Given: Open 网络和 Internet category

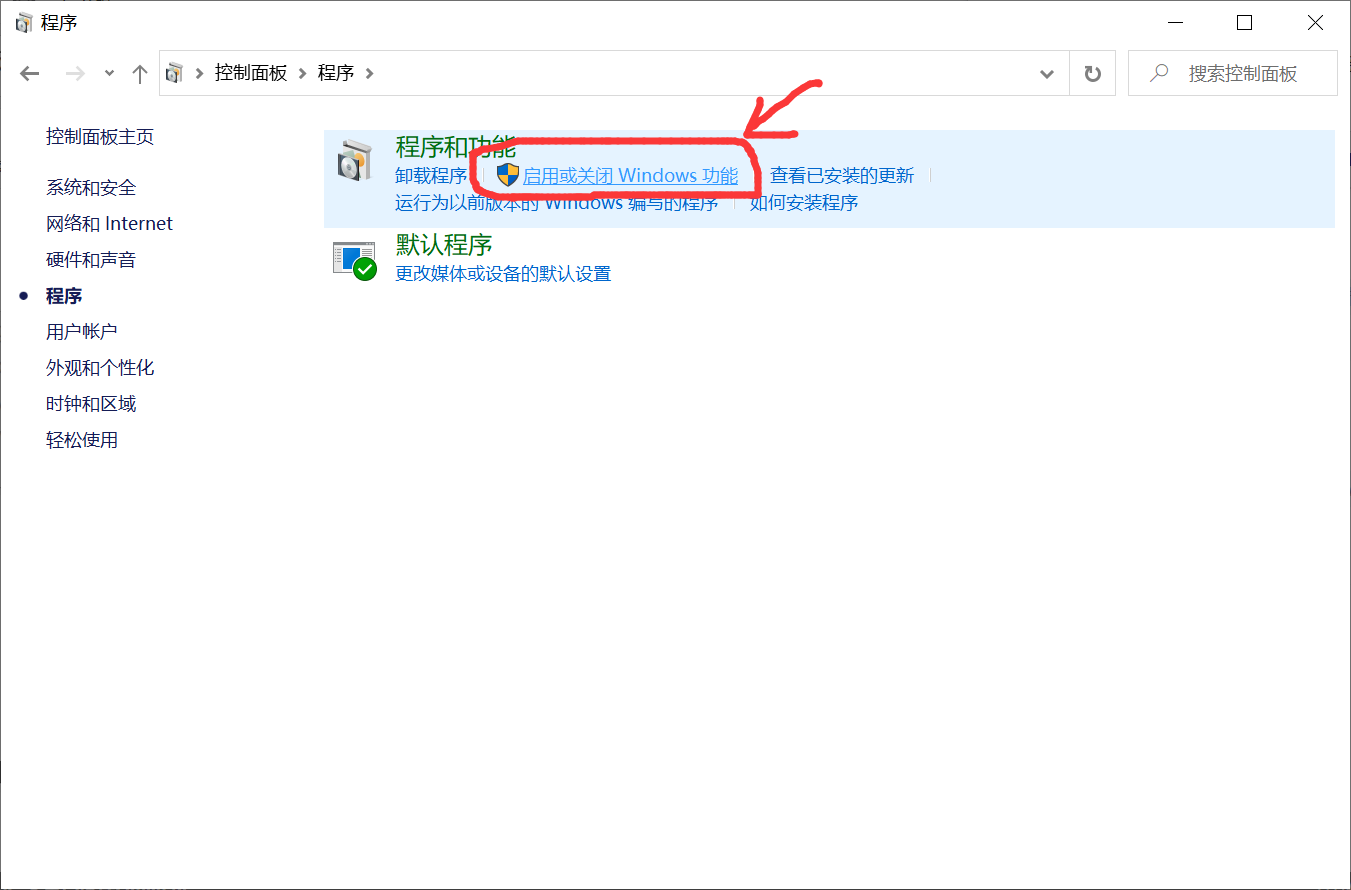Looking at the screenshot, I should coord(109,224).
